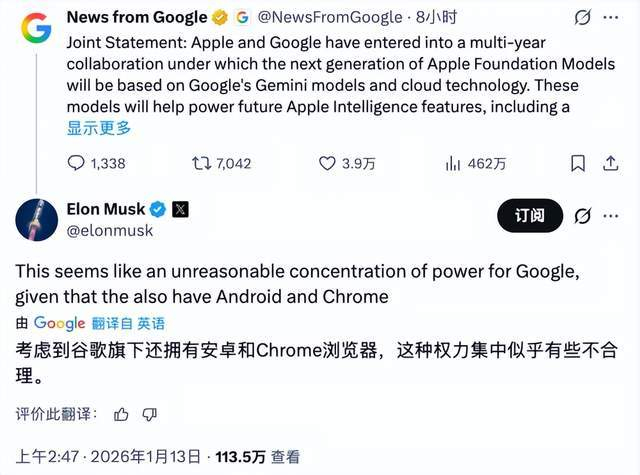Screen dimensions: 640x475
Task: Expand tweet text with 显示更多
Action: coord(99,127)
